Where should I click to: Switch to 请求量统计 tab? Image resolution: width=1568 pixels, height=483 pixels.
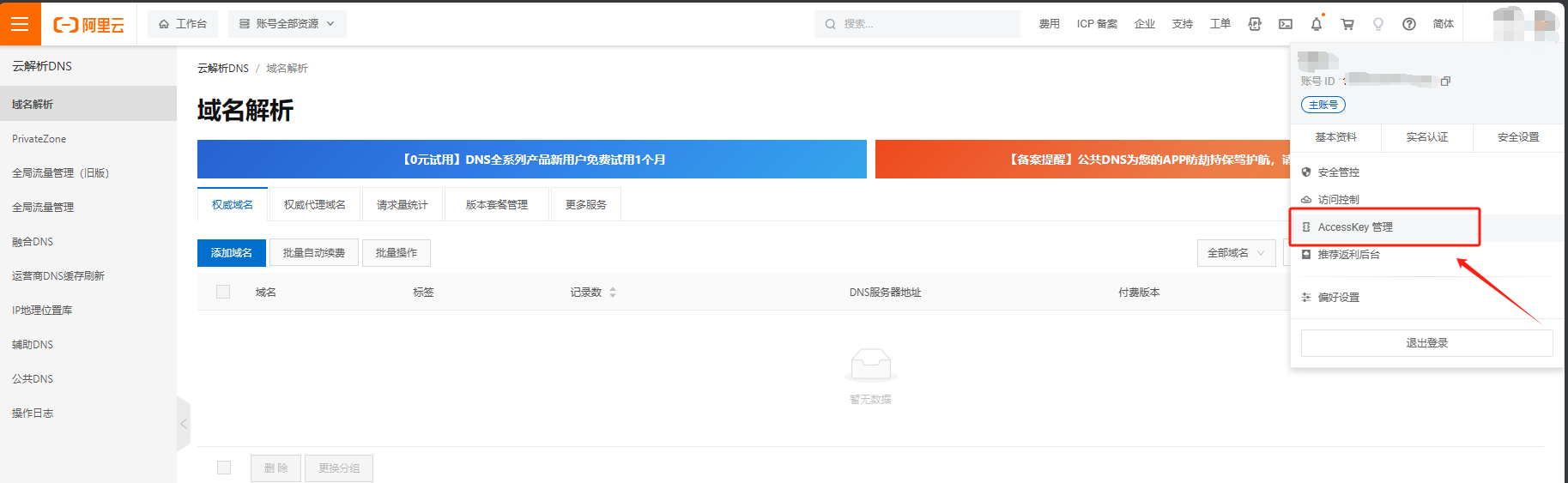pyautogui.click(x=403, y=204)
